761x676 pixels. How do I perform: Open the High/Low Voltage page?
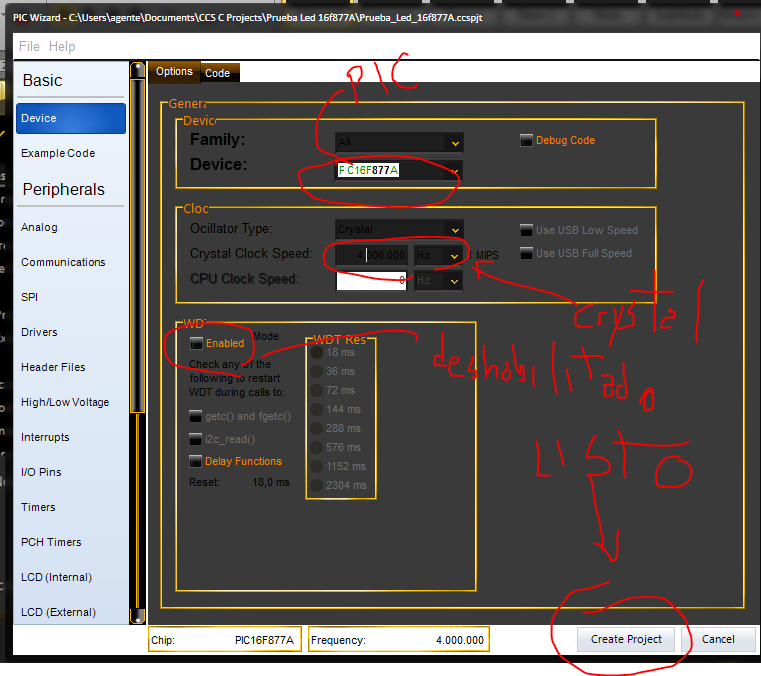(71, 402)
